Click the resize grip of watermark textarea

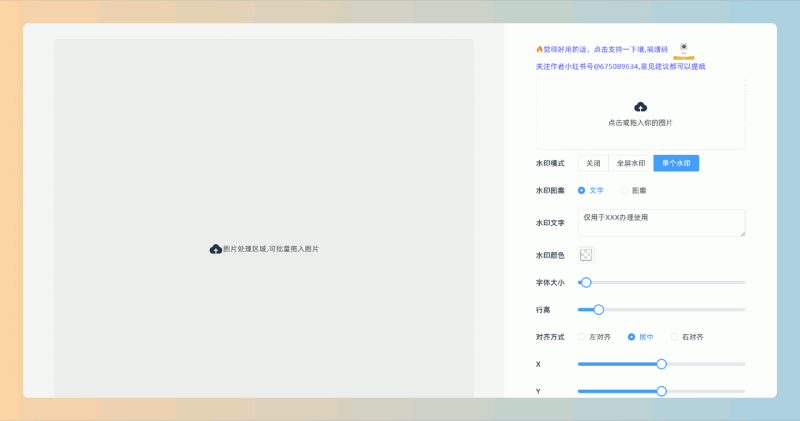[742, 234]
